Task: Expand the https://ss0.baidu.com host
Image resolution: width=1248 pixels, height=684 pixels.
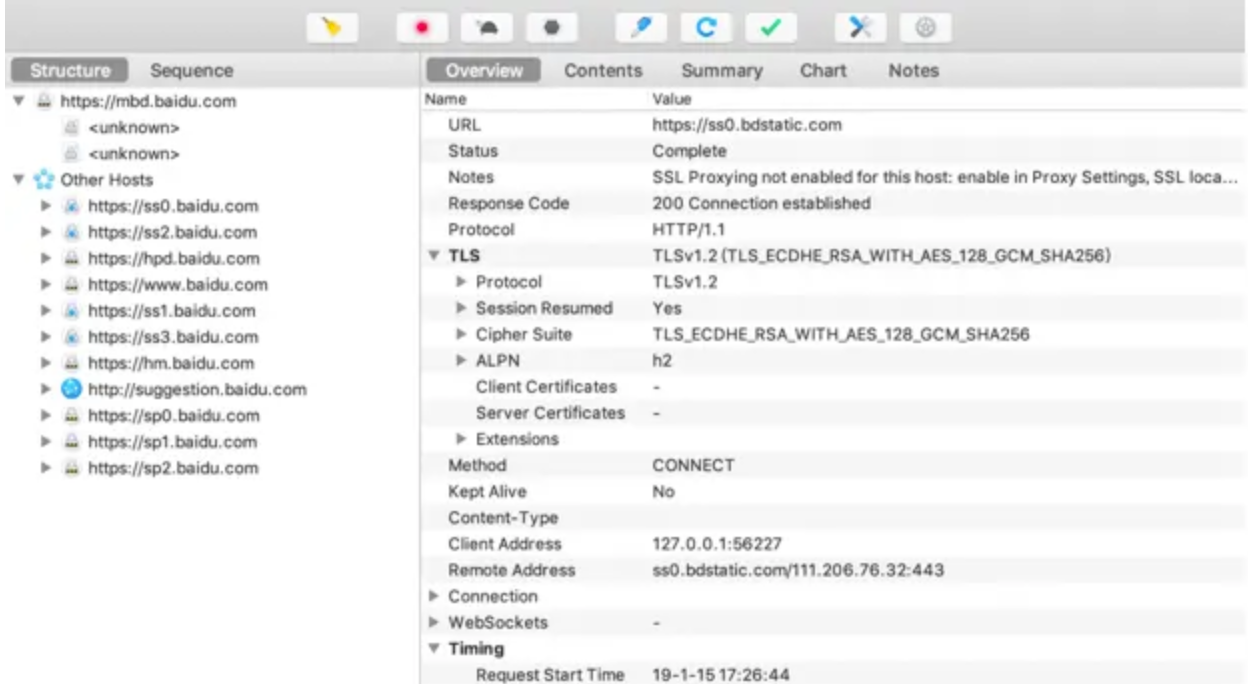Action: pos(45,206)
